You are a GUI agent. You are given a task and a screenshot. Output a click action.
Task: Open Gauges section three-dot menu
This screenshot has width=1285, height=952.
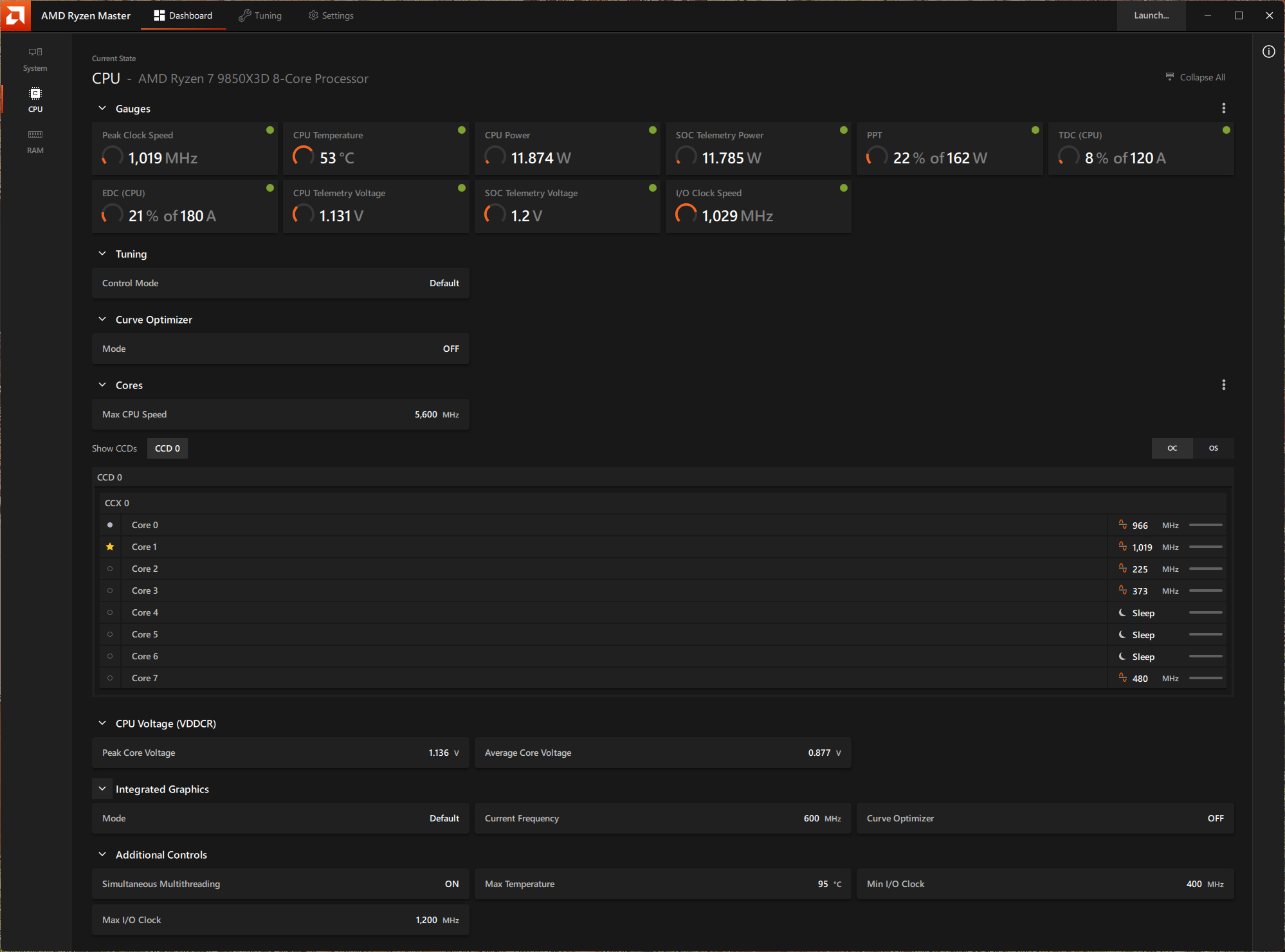click(x=1223, y=108)
